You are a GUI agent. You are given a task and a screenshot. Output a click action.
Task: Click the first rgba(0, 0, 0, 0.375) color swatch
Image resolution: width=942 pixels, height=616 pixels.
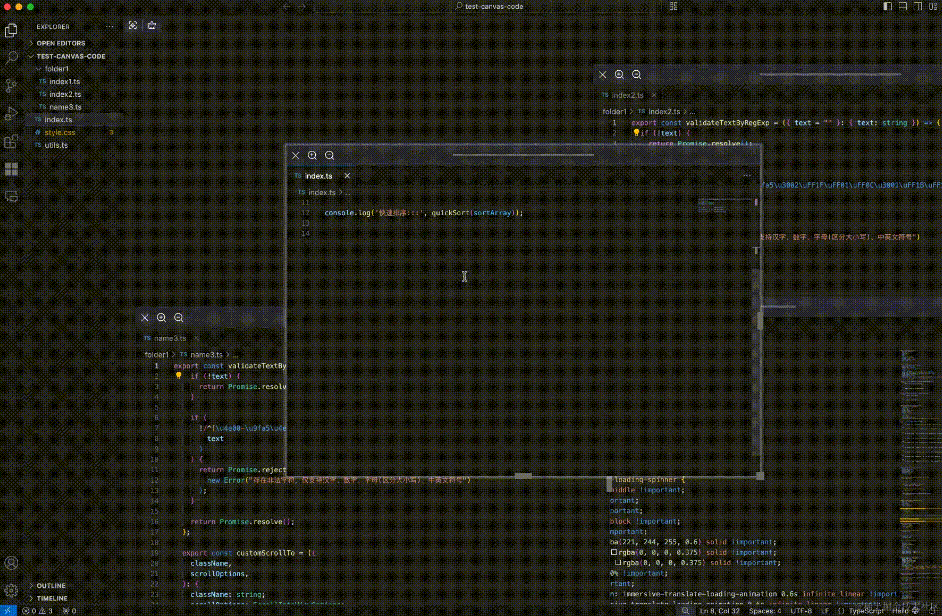coord(614,552)
